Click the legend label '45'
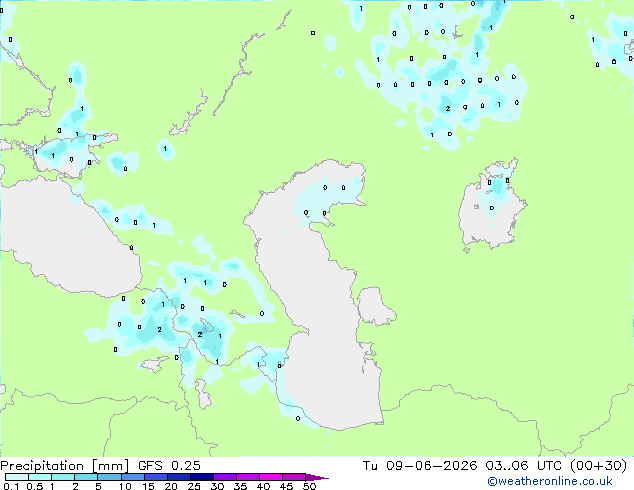Screen dimensions: 634x490 click(286, 486)
